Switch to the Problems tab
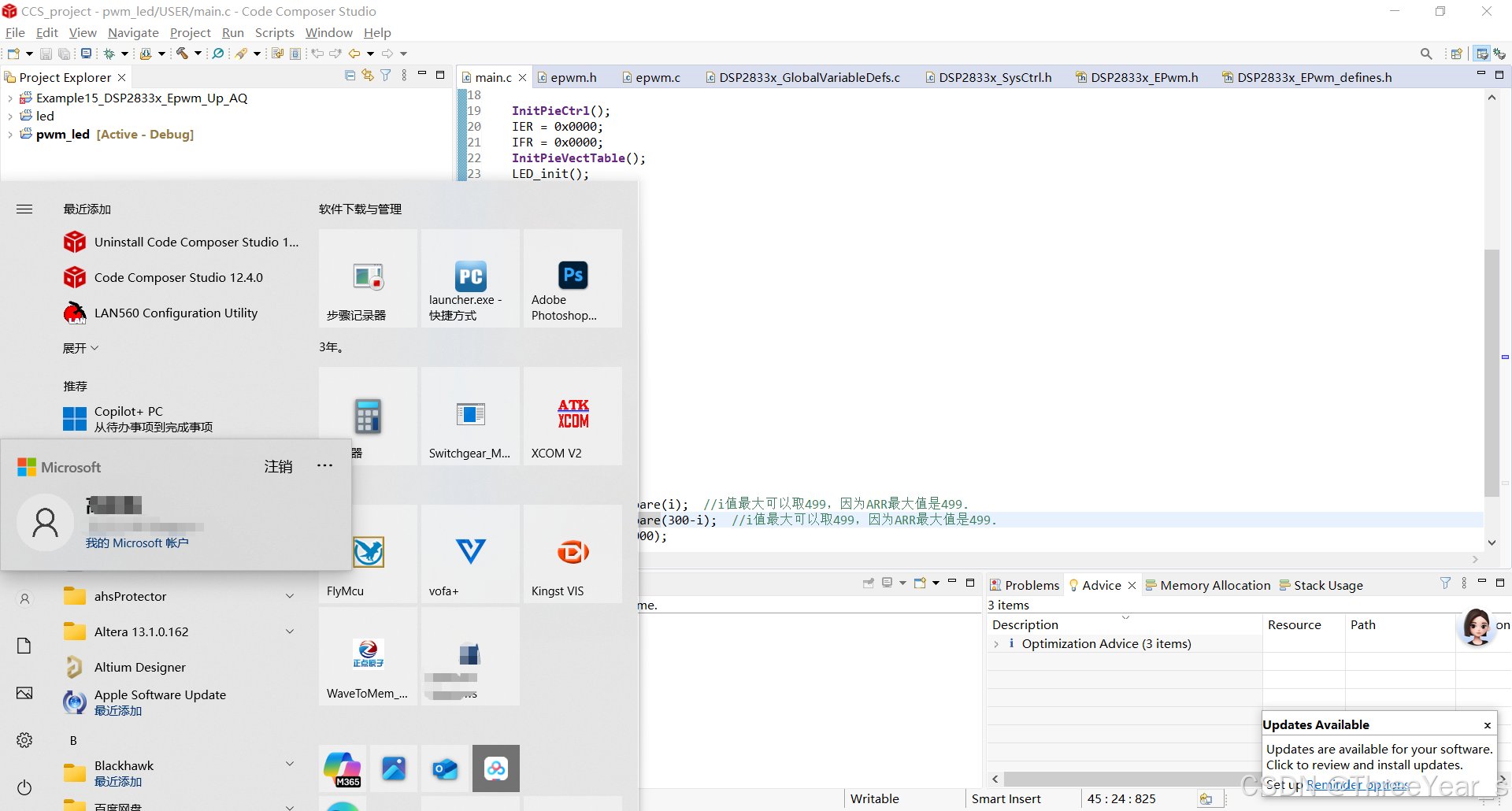This screenshot has height=811, width=1512. [1025, 585]
